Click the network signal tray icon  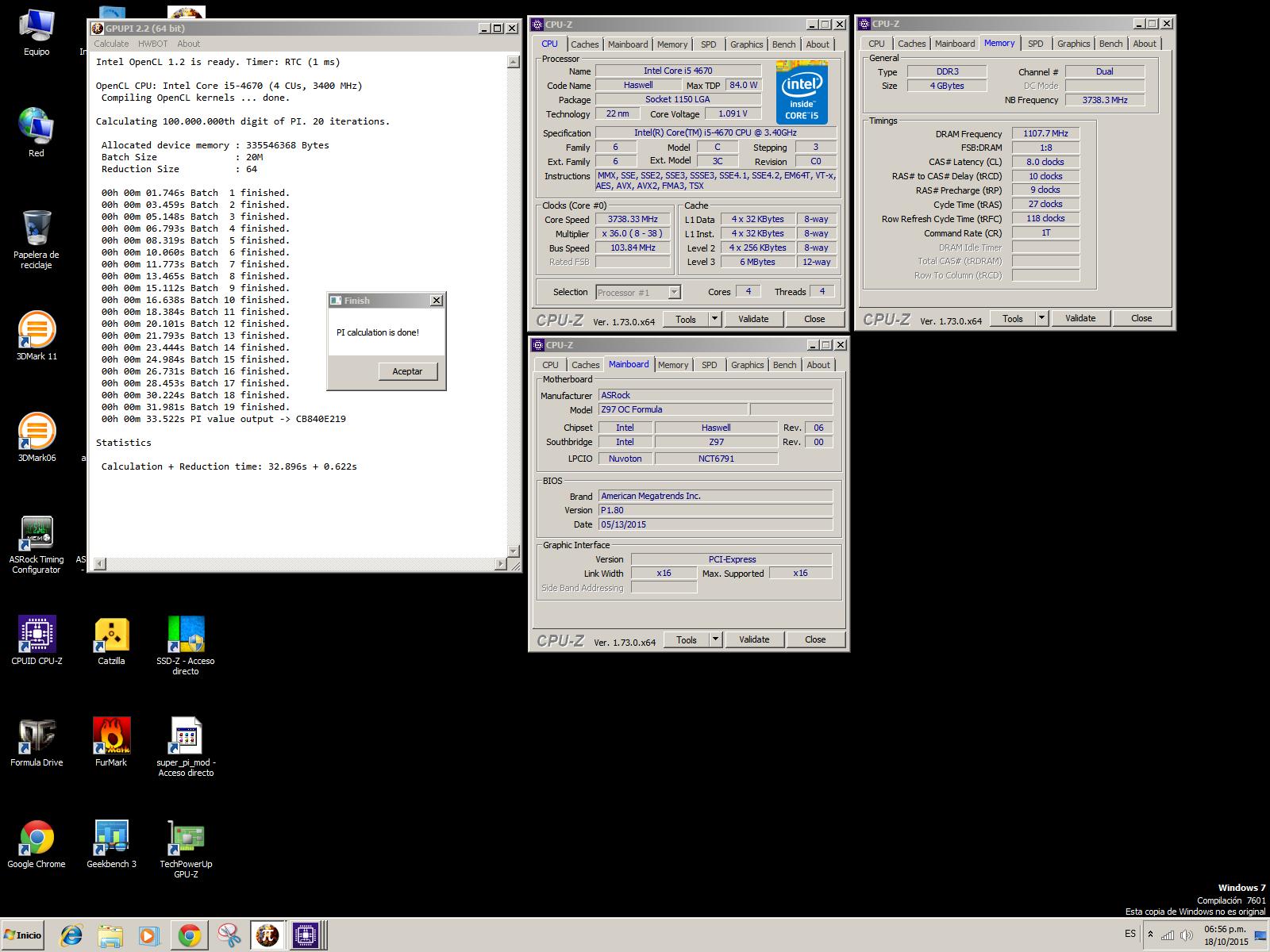click(x=1168, y=935)
